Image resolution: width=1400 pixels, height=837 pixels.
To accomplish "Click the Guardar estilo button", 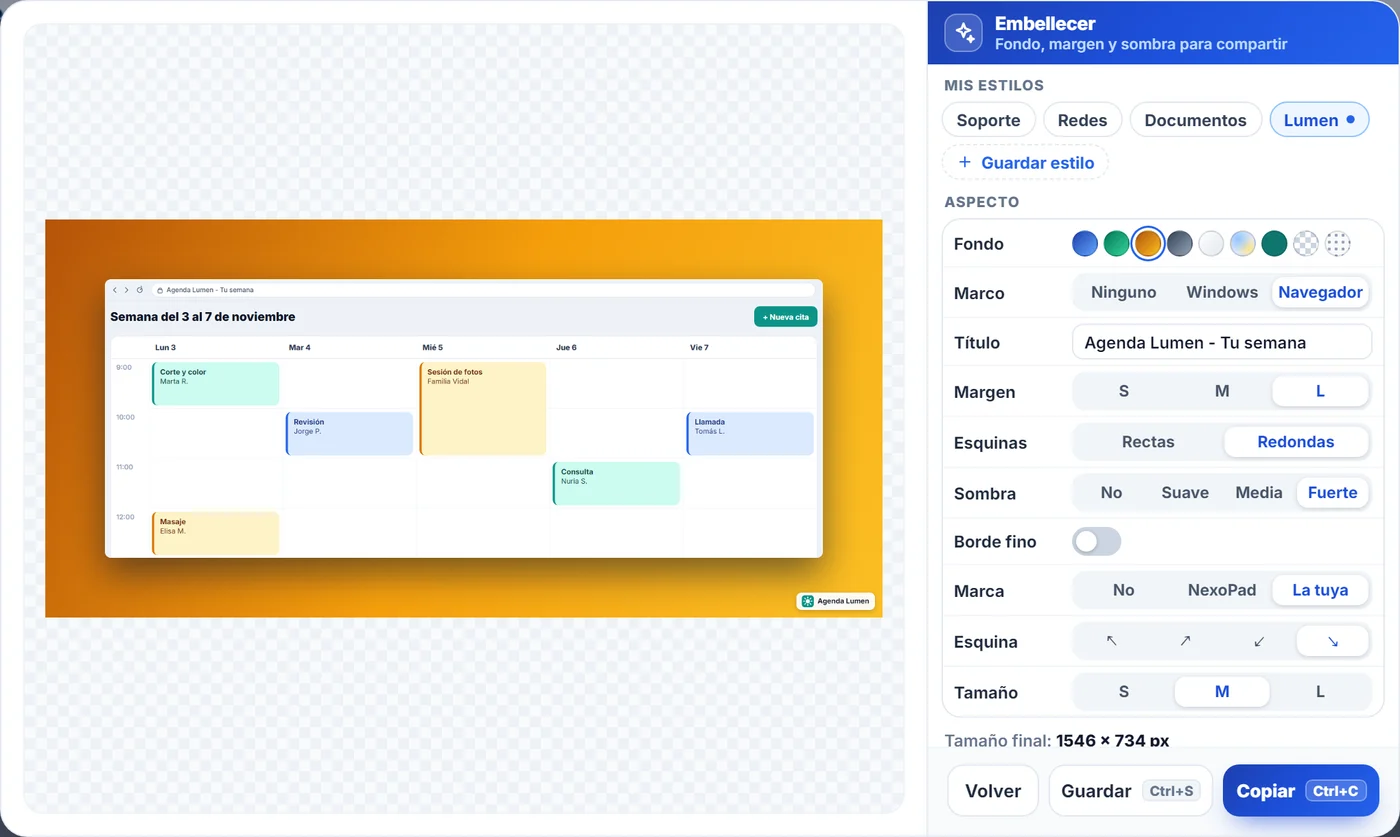I will pos(1025,162).
